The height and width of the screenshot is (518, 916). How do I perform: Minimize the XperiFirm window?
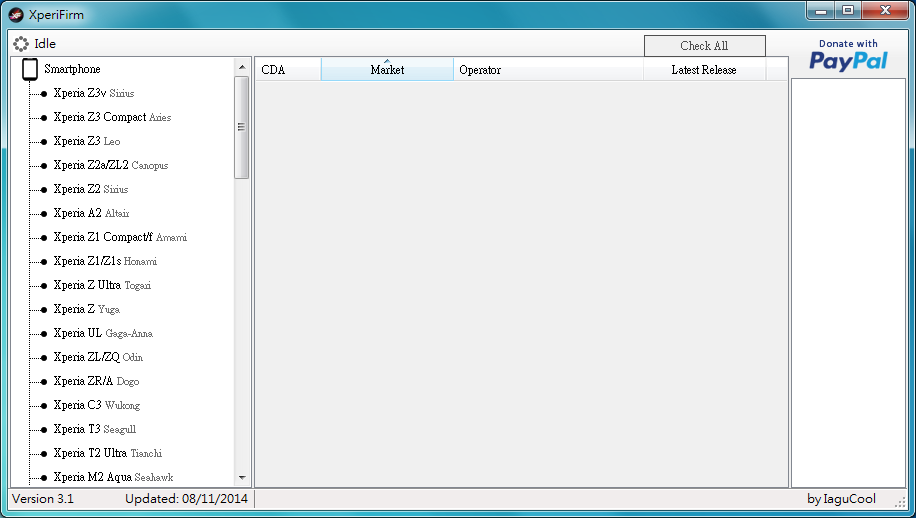click(821, 11)
